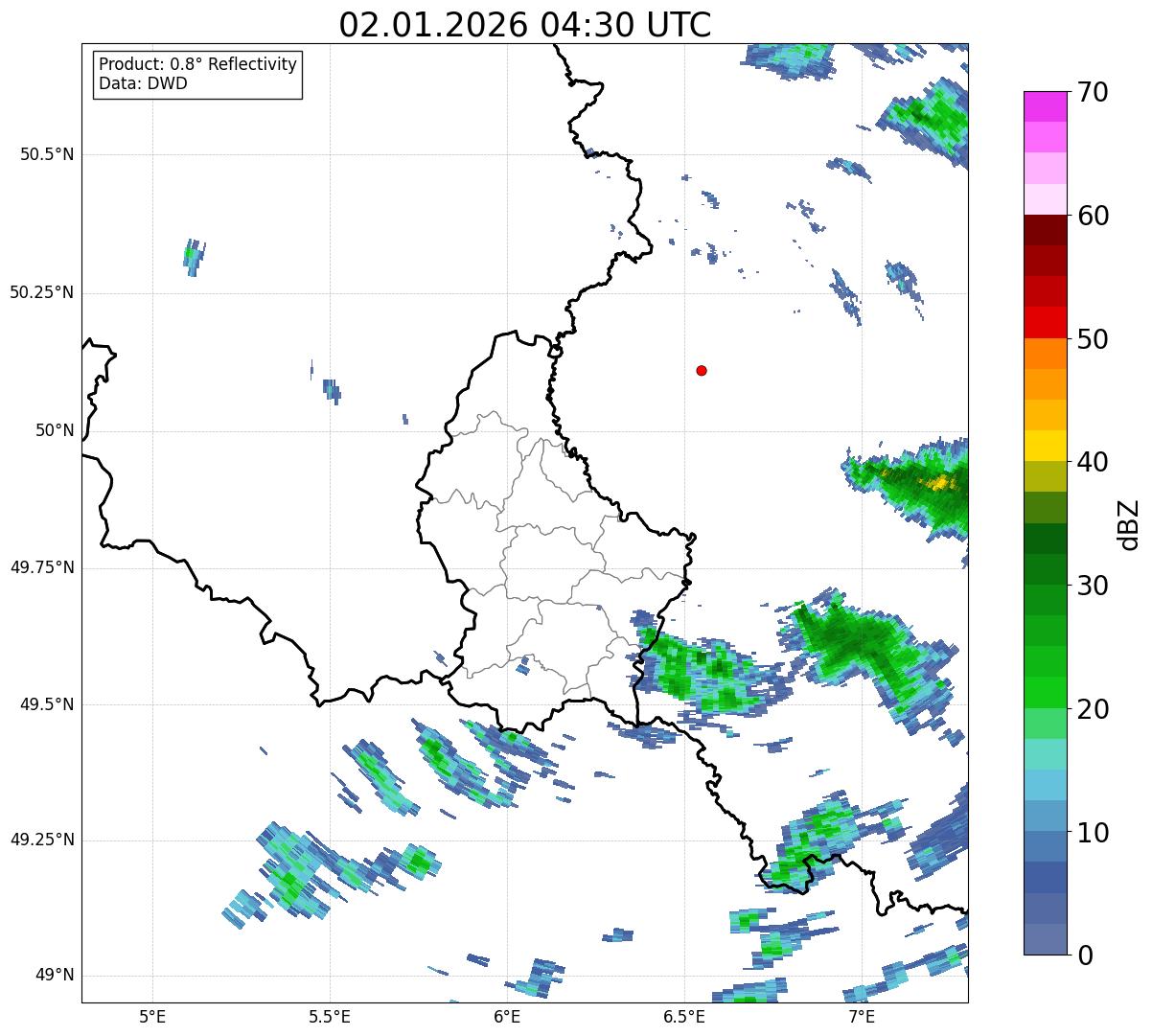Click the yellow colorbar segment at 40

click(1045, 446)
